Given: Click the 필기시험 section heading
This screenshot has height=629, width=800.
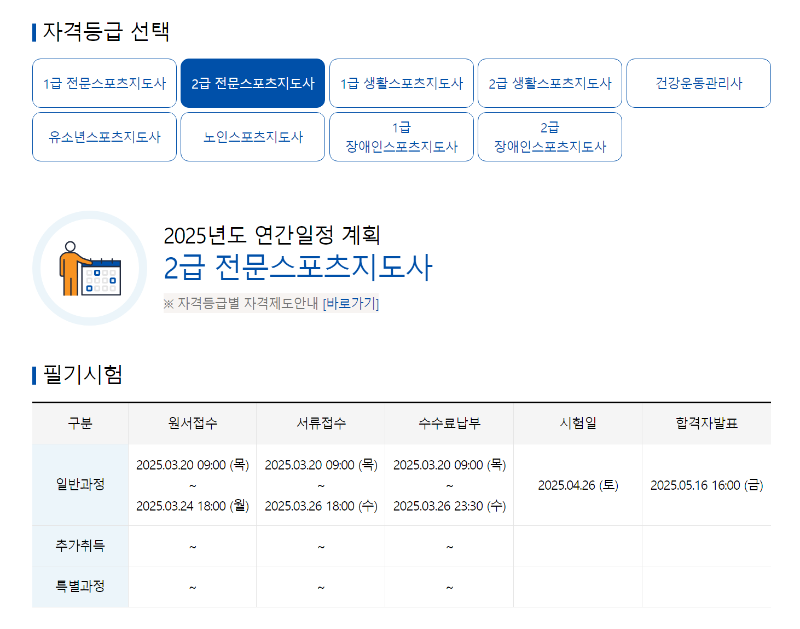Looking at the screenshot, I should pos(82,375).
